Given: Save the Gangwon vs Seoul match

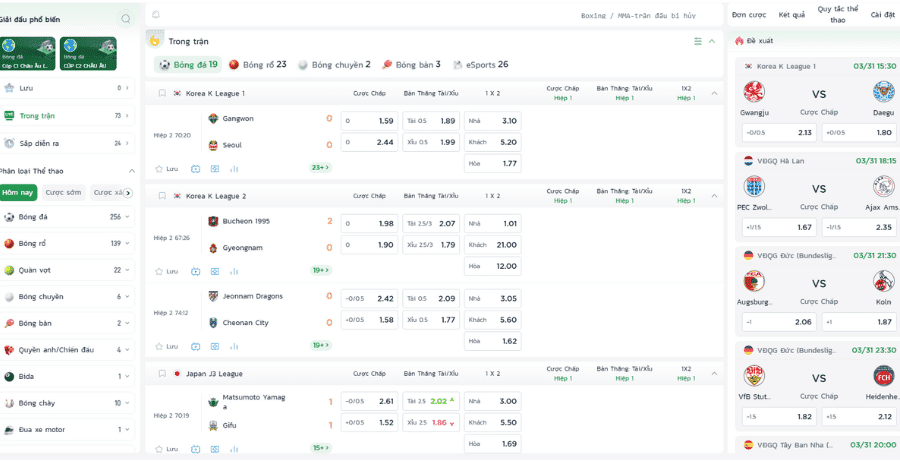Looking at the screenshot, I should click(166, 169).
